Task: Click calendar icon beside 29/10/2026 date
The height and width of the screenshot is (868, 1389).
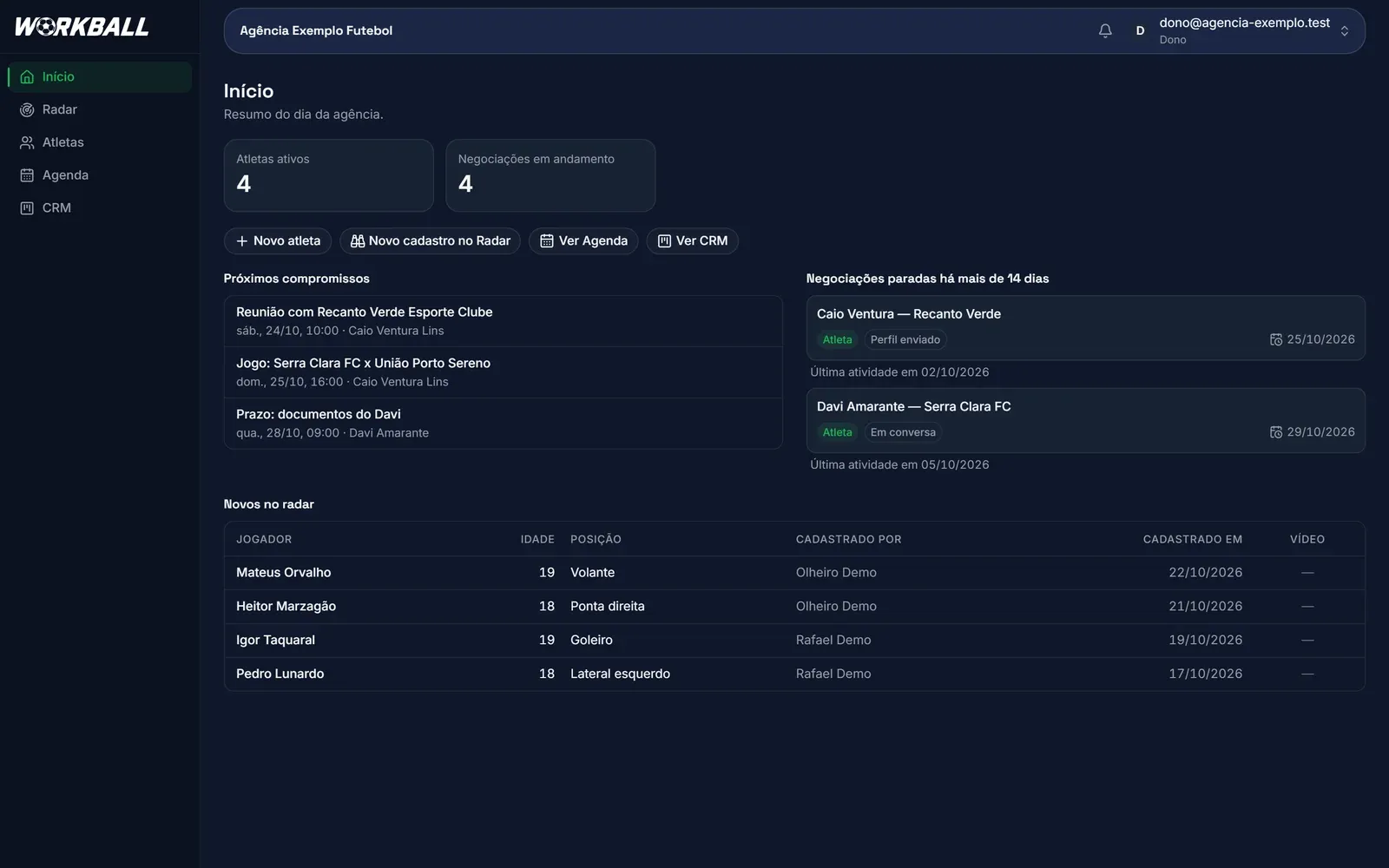Action: coord(1276,432)
